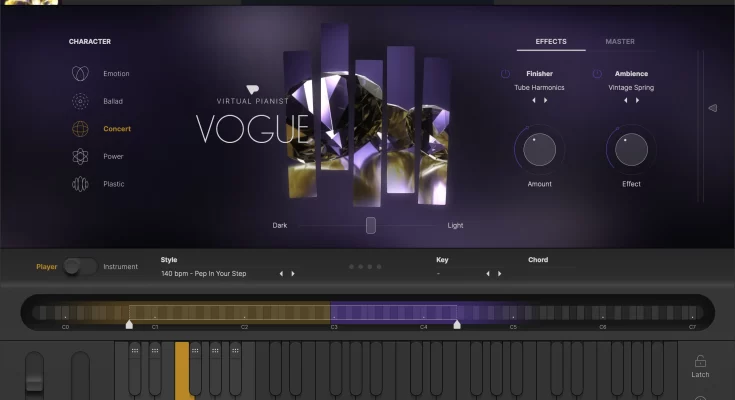
Task: Click next arrow for Vintage Spring ambience
Action: click(637, 101)
